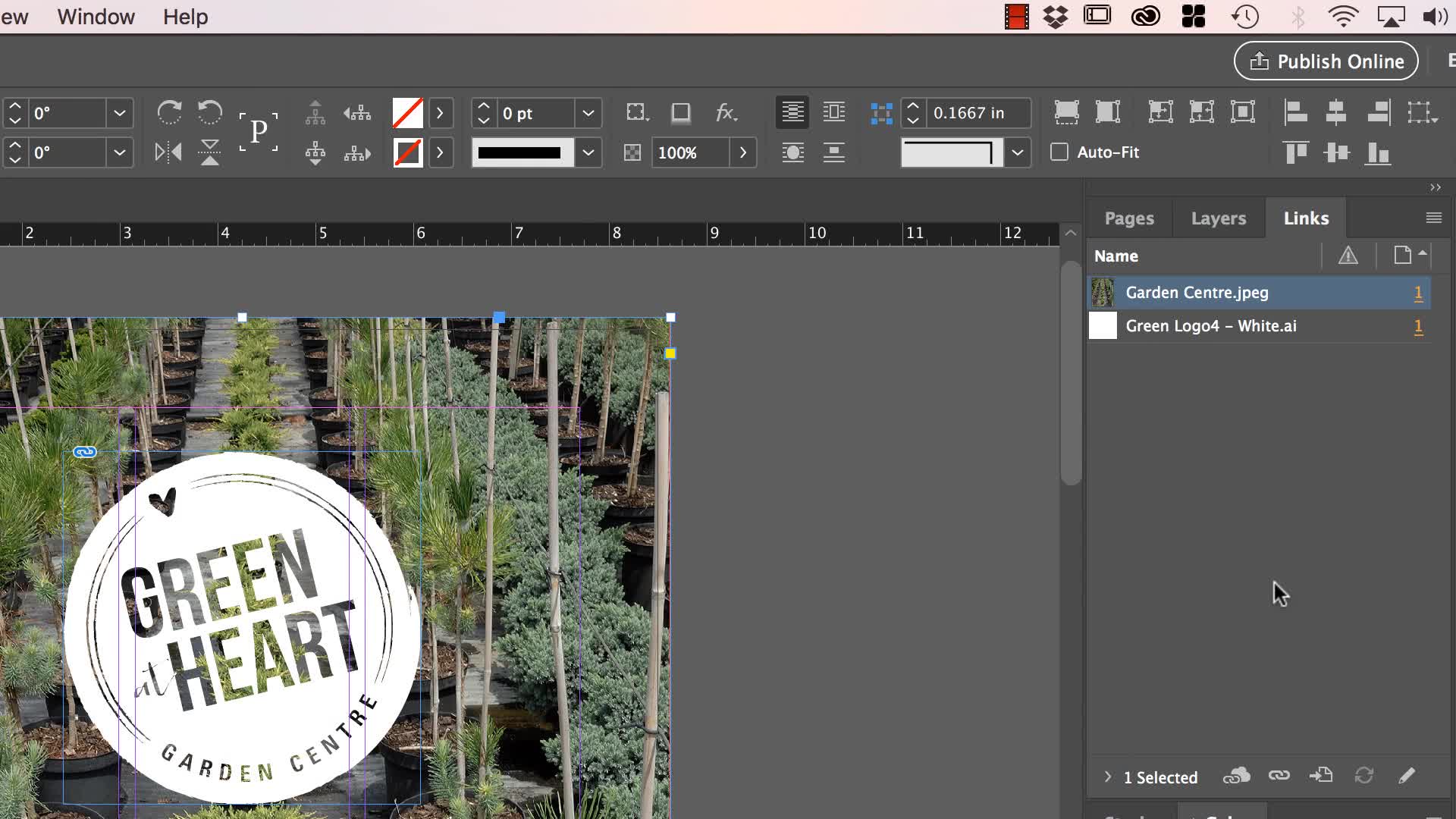1456x819 pixels.
Task: Click the stroke style line preview
Action: (x=522, y=152)
